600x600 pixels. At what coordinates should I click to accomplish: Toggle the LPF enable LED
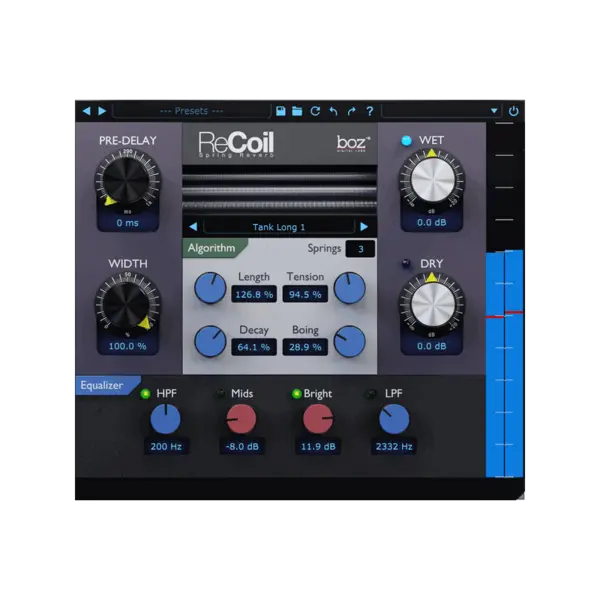point(371,393)
